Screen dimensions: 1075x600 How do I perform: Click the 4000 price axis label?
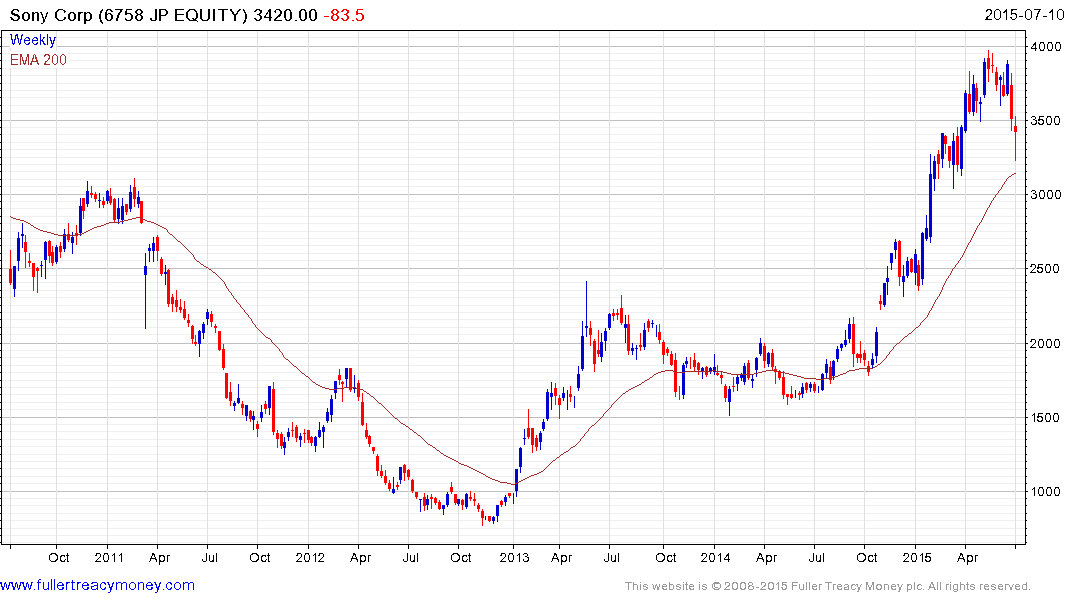1046,47
